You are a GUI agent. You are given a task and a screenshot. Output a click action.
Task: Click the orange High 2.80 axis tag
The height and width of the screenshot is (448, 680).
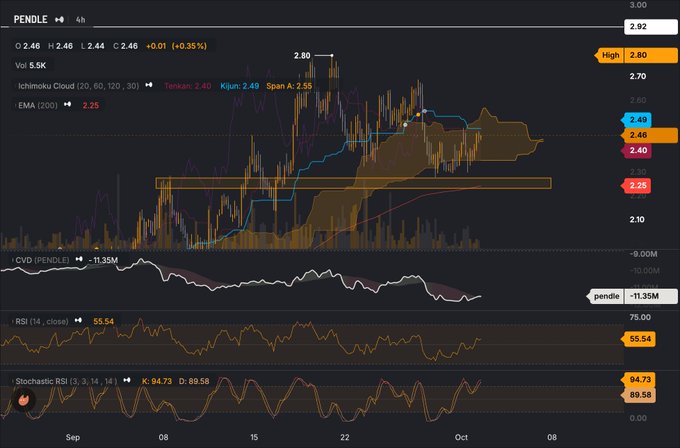coord(636,55)
